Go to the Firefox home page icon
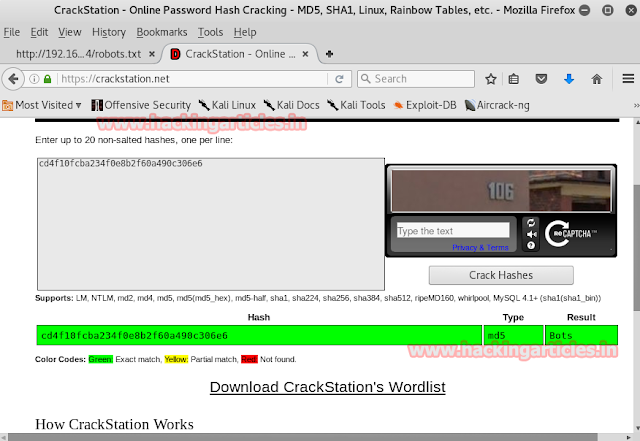Viewport: 640px width, 441px height. click(x=597, y=79)
